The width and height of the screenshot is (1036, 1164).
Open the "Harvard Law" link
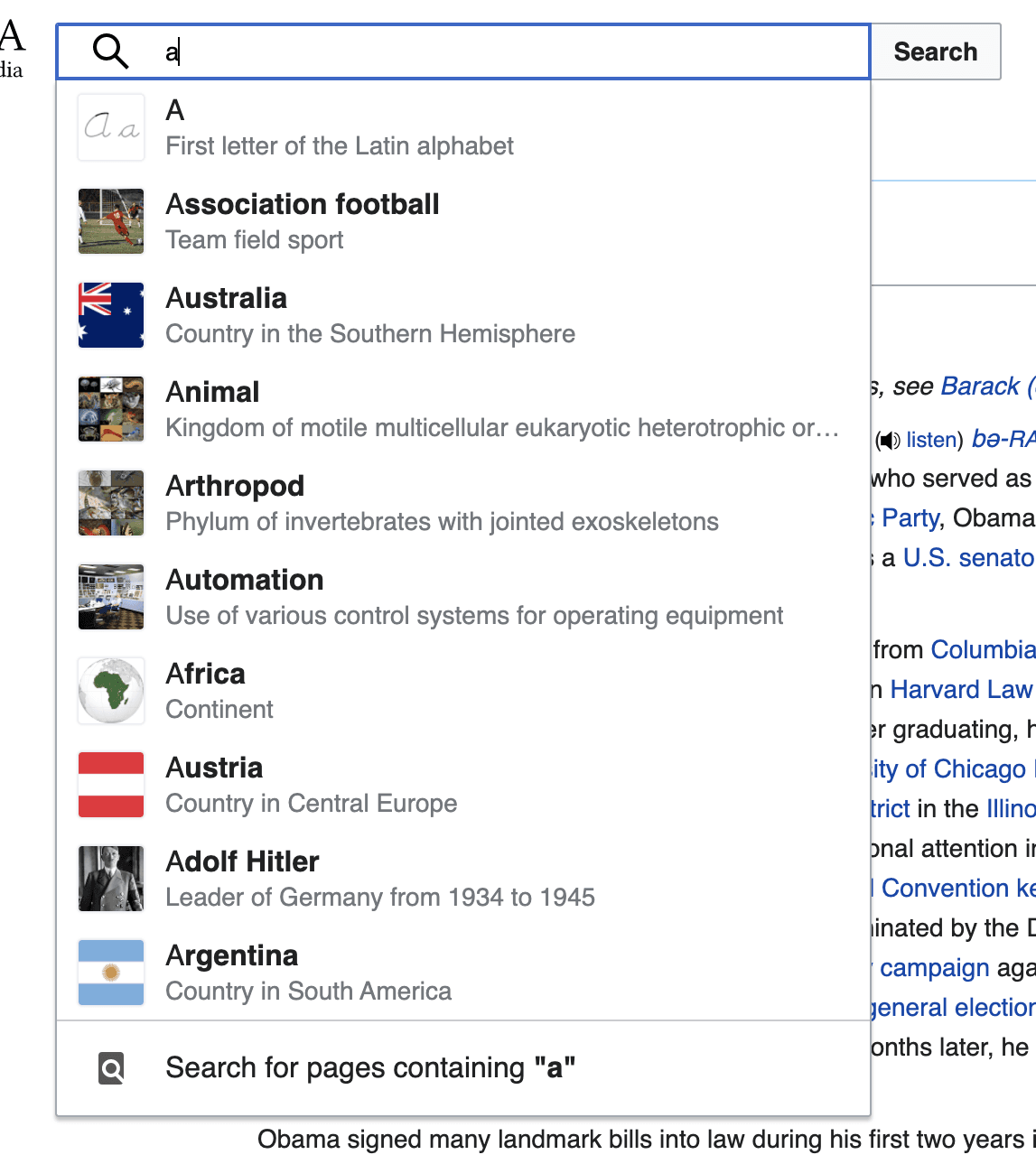tap(961, 690)
